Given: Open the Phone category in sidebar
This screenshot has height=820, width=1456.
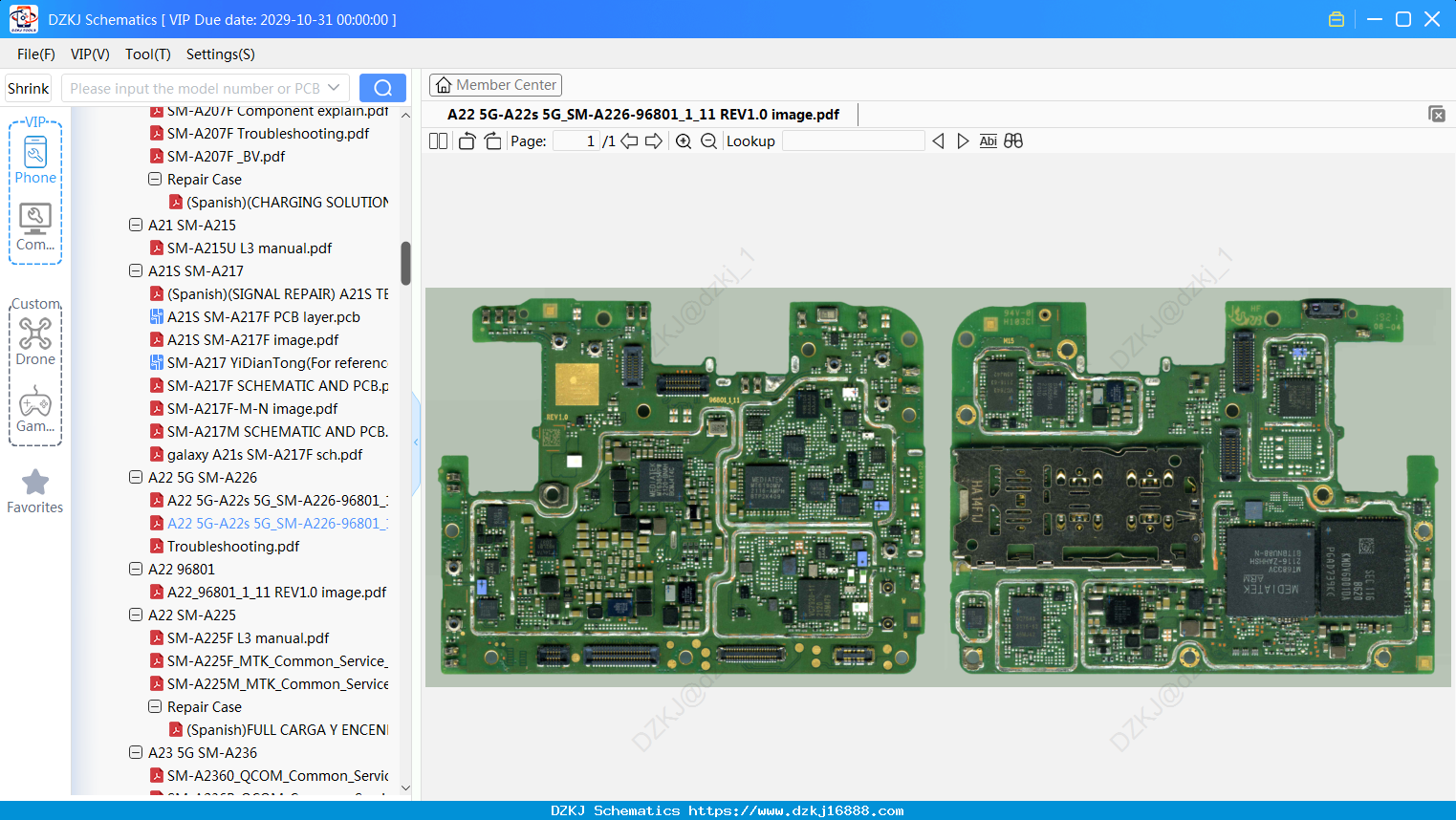Looking at the screenshot, I should pyautogui.click(x=35, y=161).
